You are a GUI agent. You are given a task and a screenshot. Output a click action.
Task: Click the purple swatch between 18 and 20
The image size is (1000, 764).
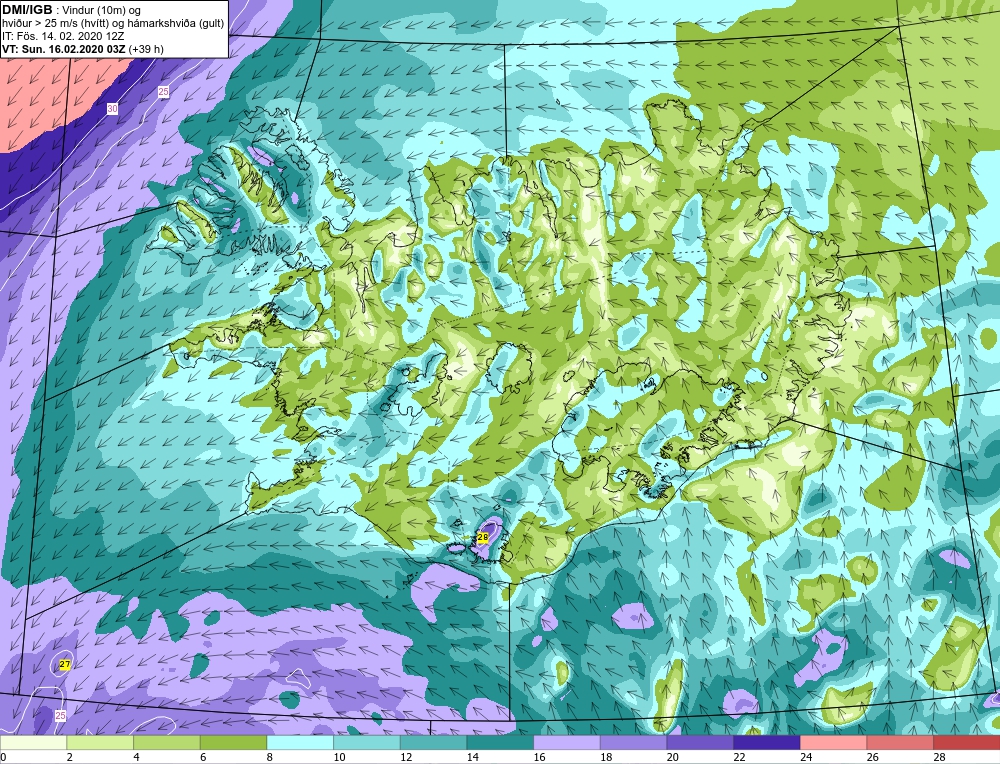(633, 743)
